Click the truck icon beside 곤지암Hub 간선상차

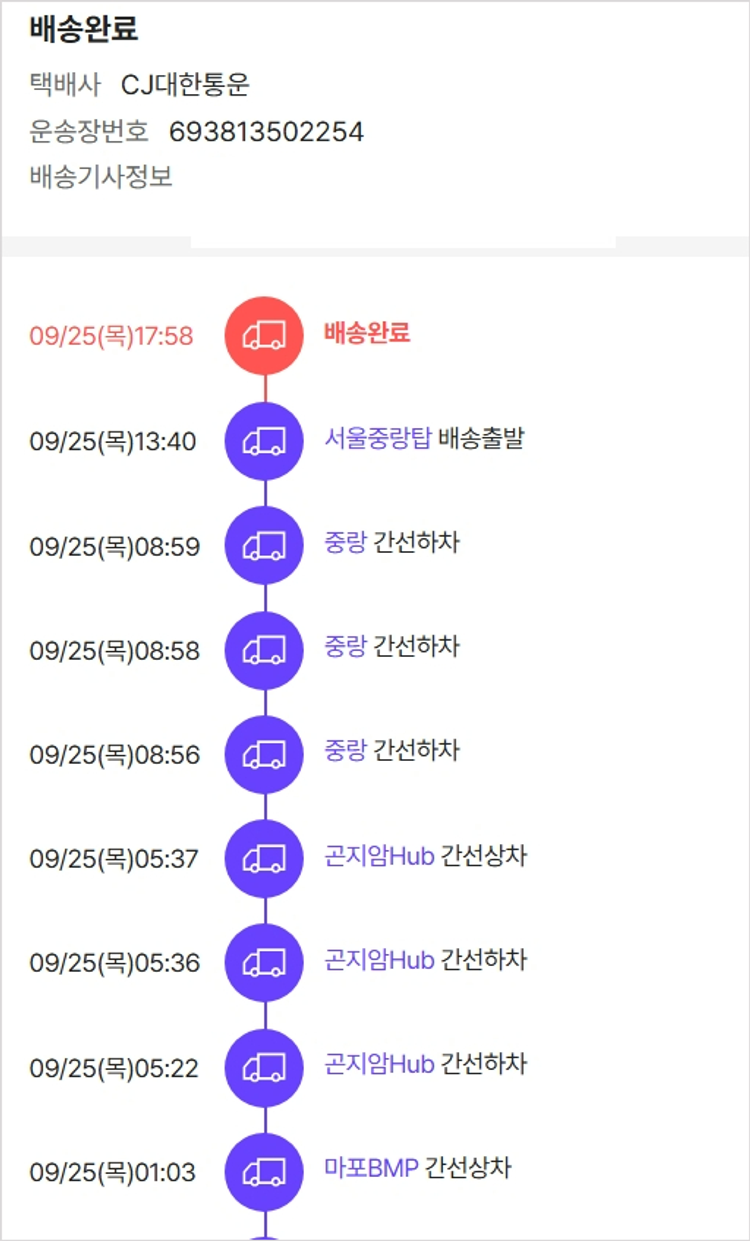(264, 858)
